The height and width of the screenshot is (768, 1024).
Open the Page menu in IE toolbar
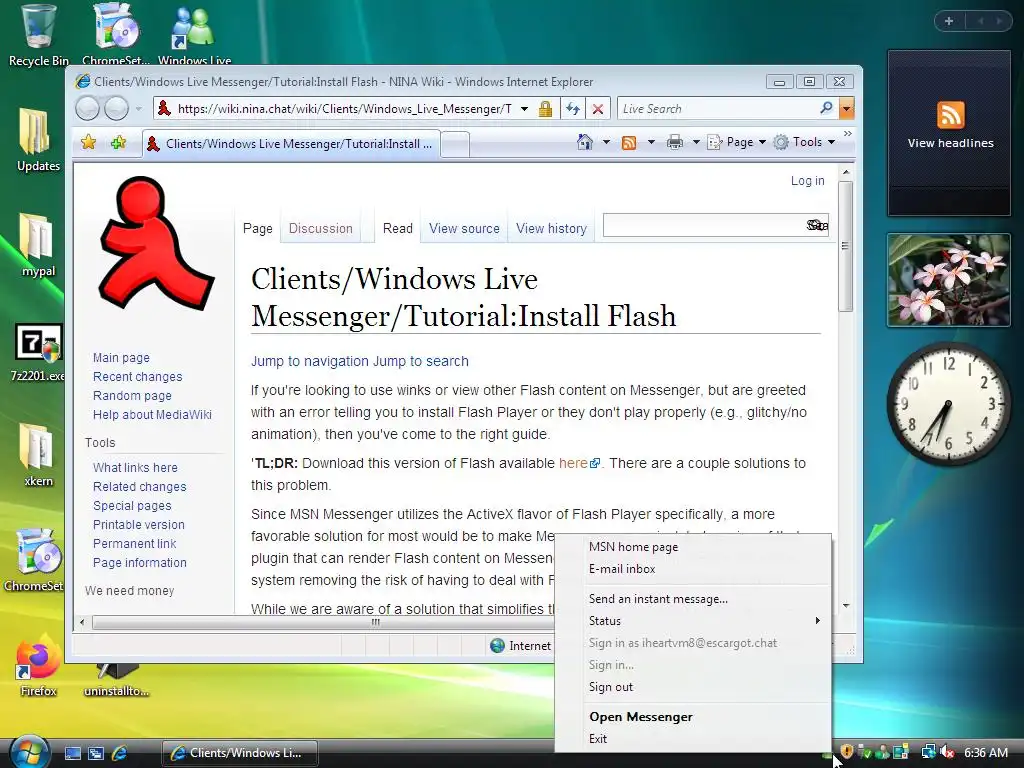(737, 142)
